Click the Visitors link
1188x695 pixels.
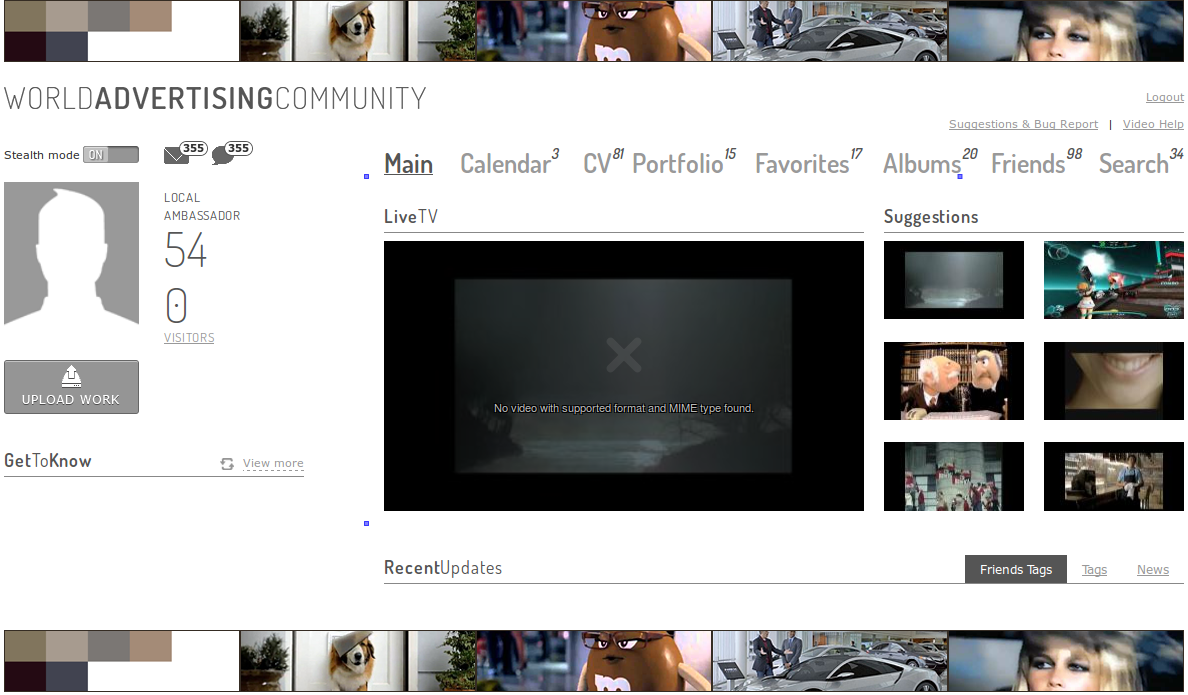click(x=189, y=338)
